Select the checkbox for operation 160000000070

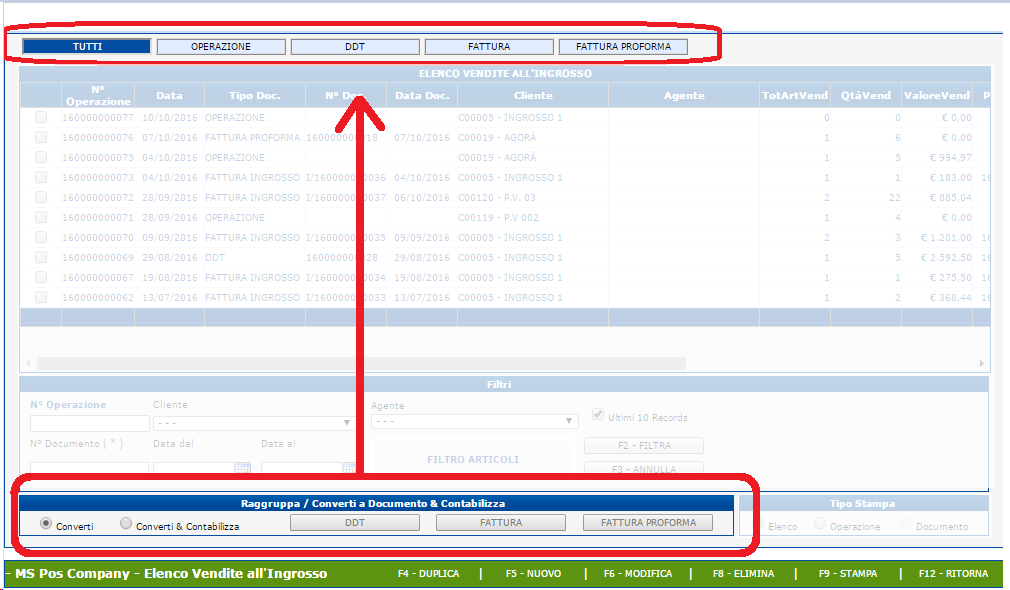coord(41,237)
